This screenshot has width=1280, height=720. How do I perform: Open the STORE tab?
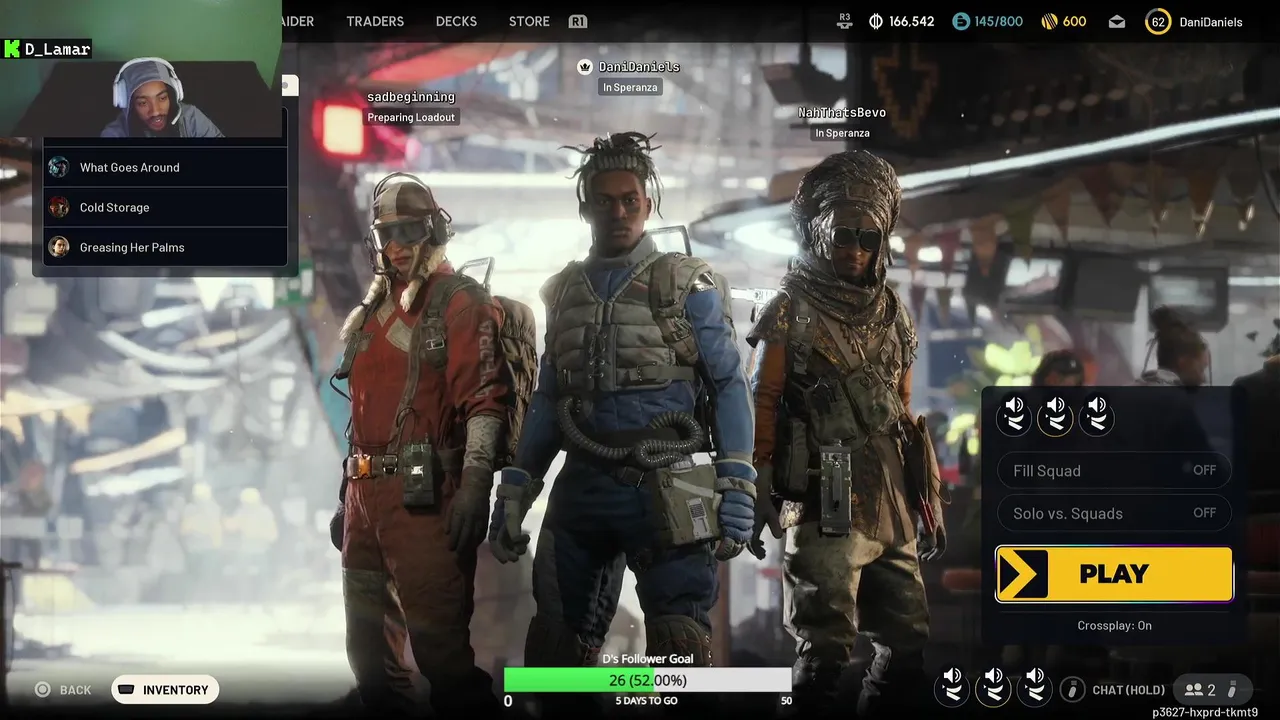[529, 21]
